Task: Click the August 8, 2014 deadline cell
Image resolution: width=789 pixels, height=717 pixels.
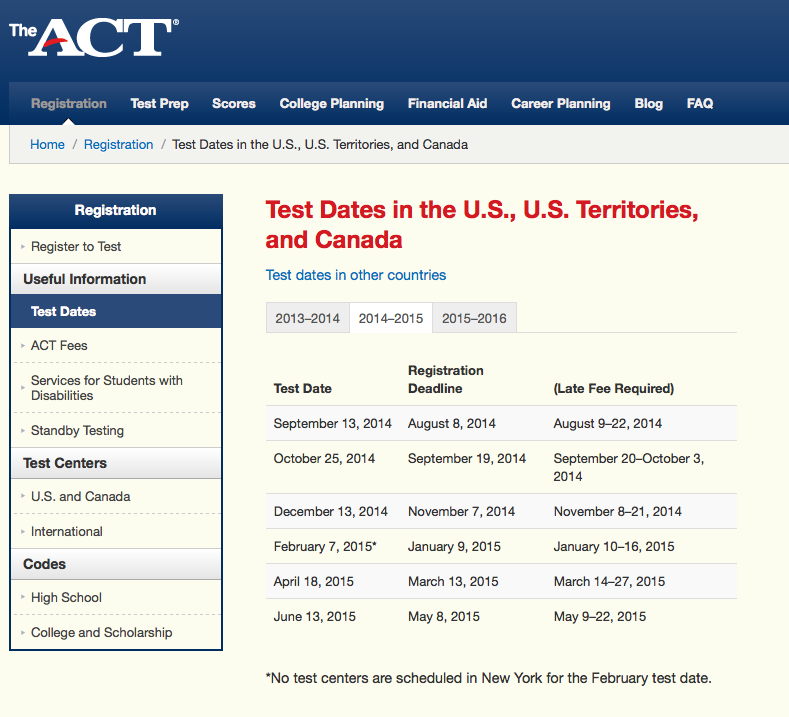Action: point(452,424)
